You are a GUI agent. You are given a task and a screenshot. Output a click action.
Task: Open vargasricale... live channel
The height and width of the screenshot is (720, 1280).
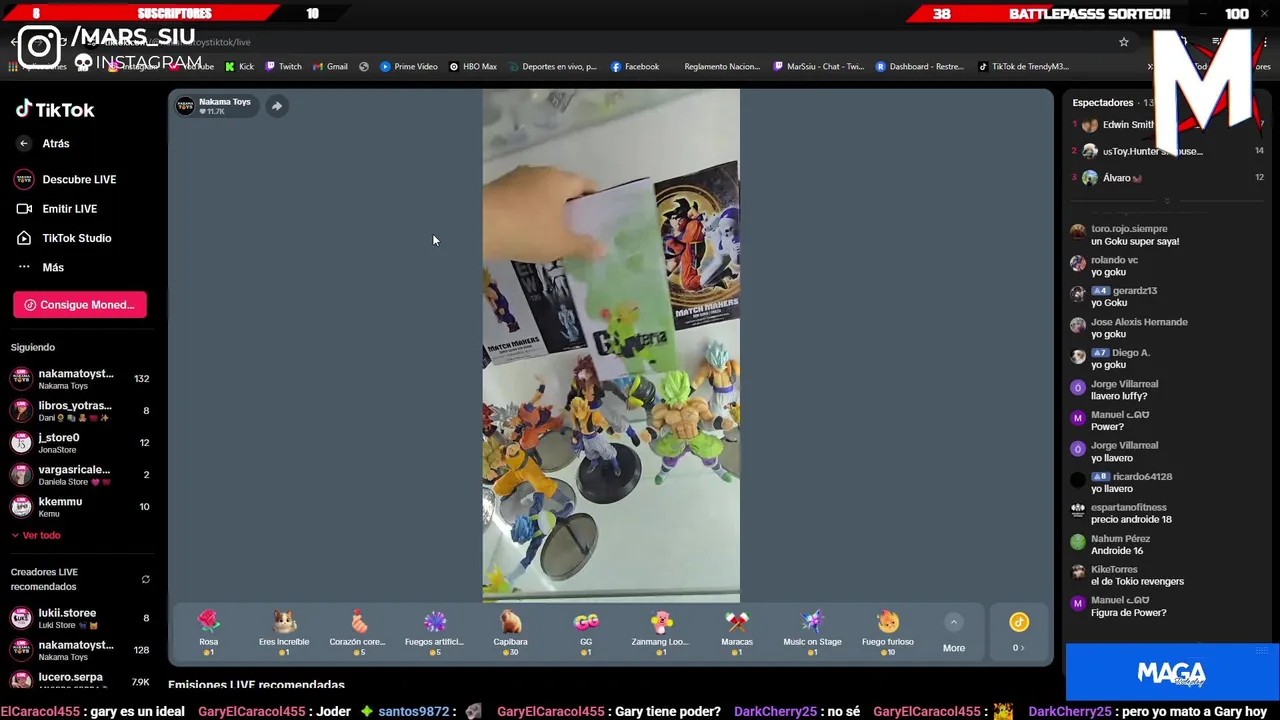(x=80, y=475)
